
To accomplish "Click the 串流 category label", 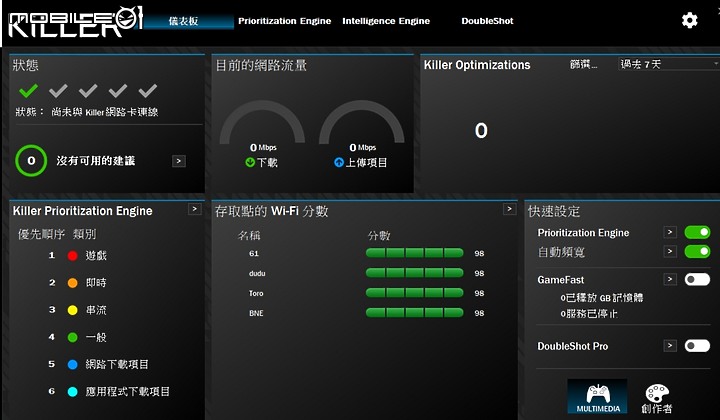I will (x=96, y=310).
